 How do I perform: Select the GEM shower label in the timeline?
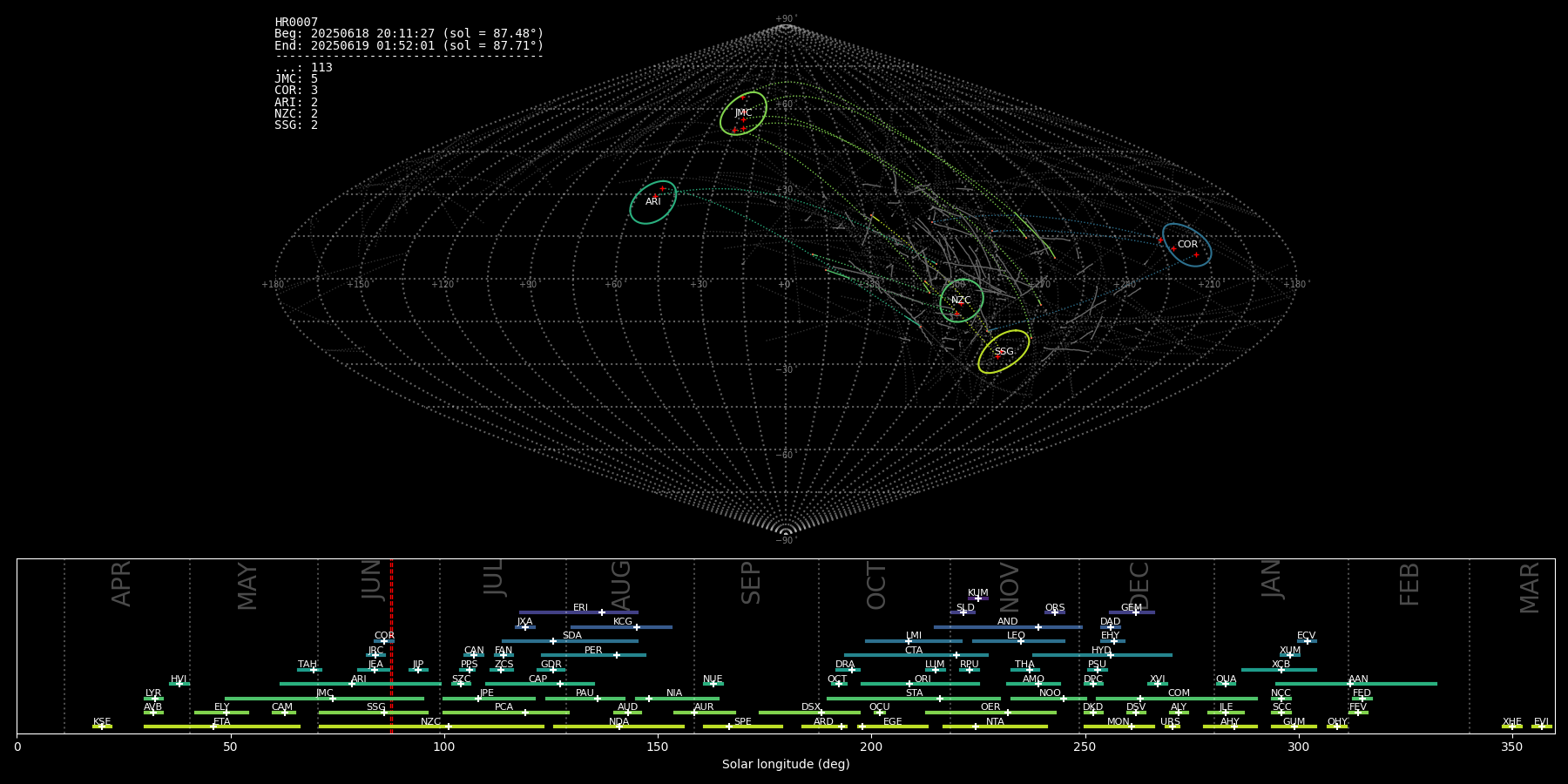(x=1132, y=608)
